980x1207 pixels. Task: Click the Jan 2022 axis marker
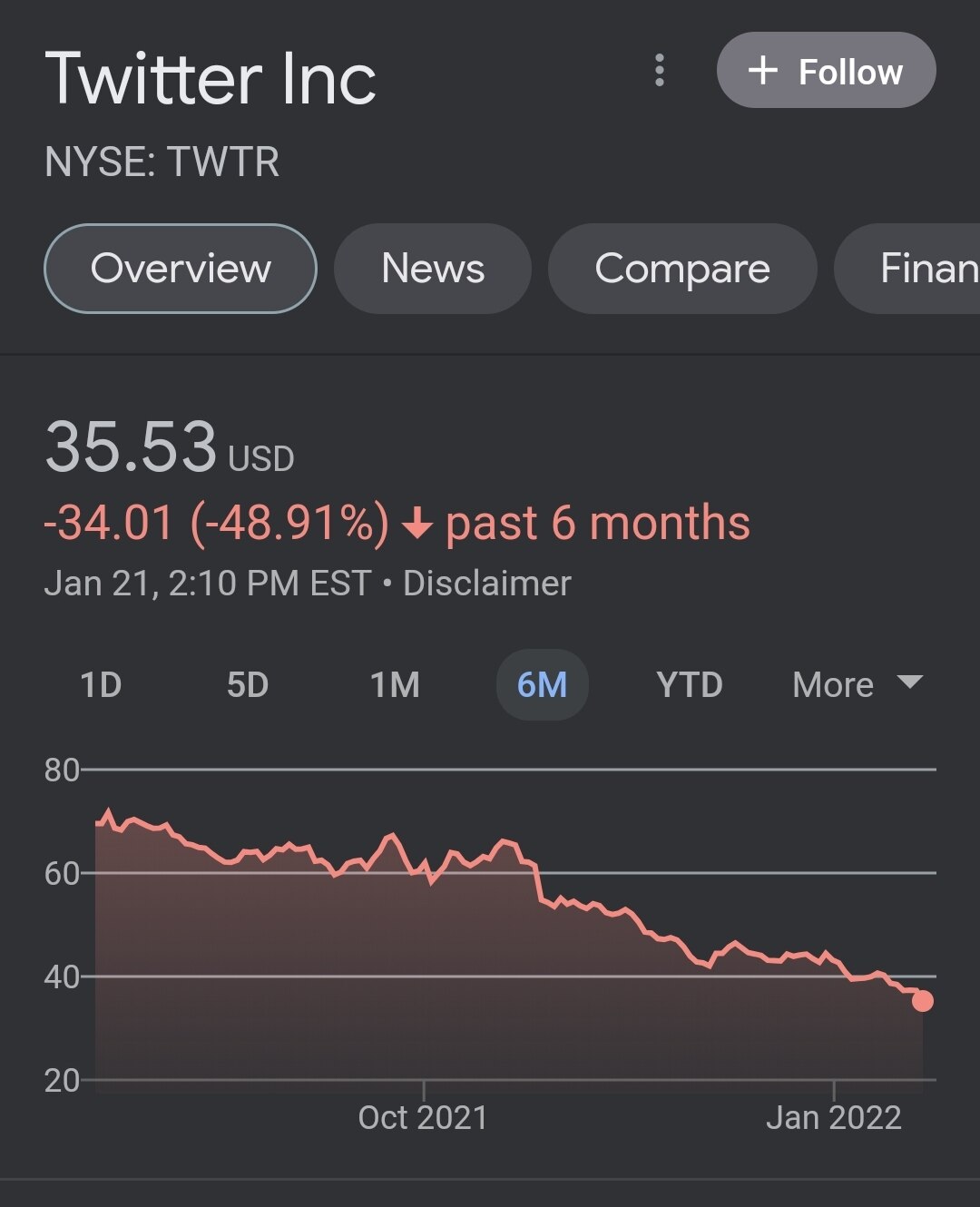click(834, 1117)
